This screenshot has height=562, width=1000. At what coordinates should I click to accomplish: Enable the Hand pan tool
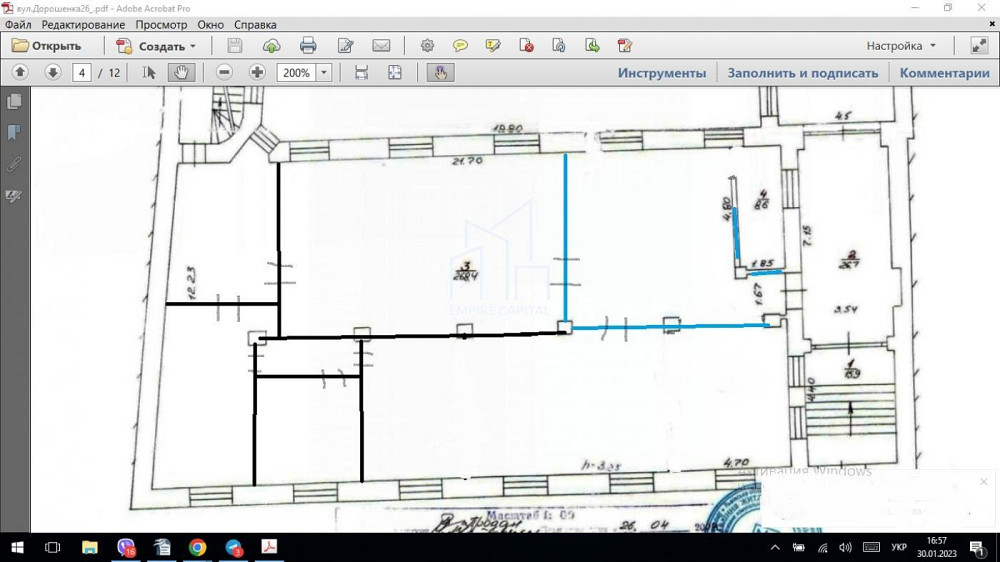click(x=181, y=73)
